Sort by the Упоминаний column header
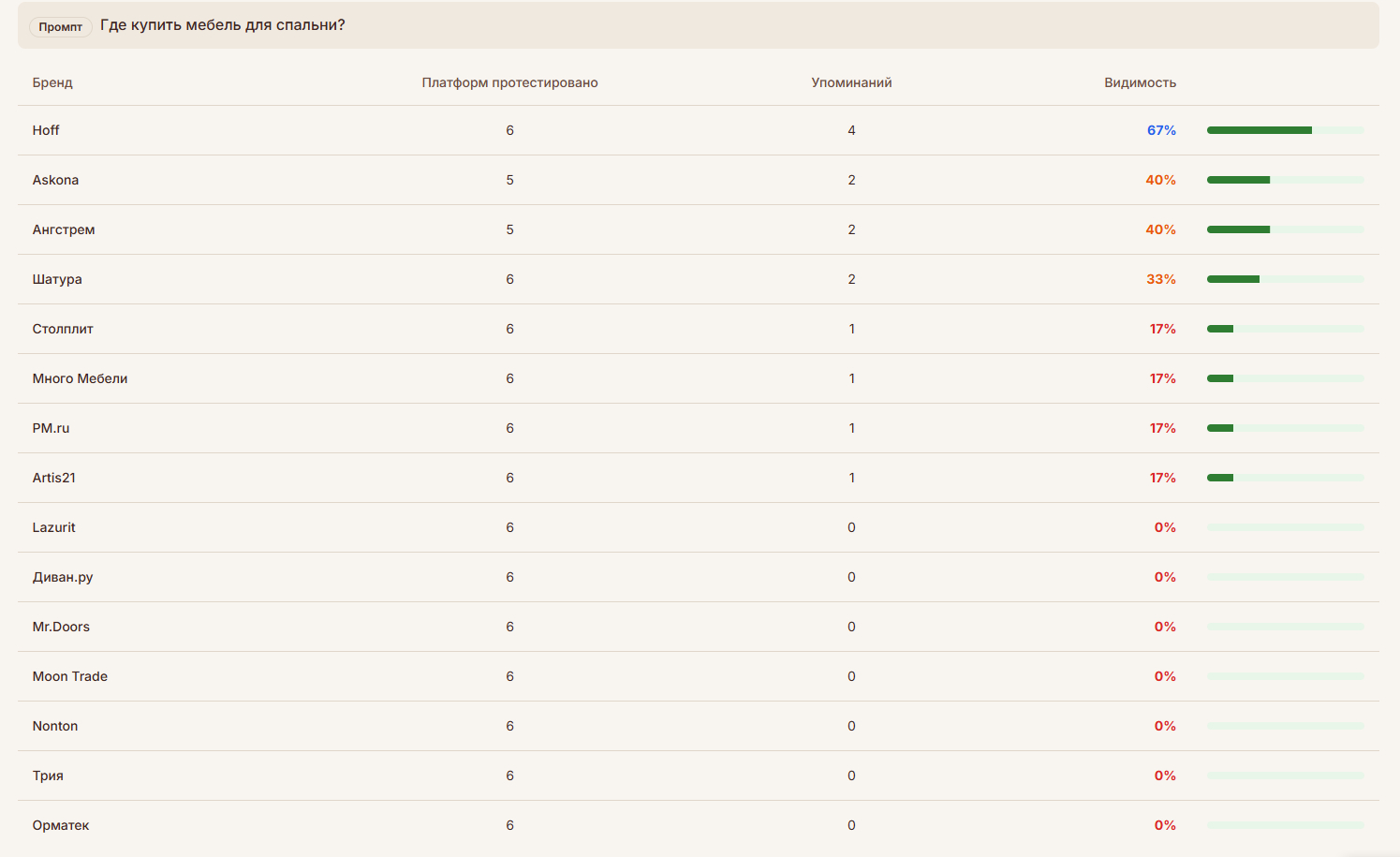The height and width of the screenshot is (857, 1400). [851, 82]
